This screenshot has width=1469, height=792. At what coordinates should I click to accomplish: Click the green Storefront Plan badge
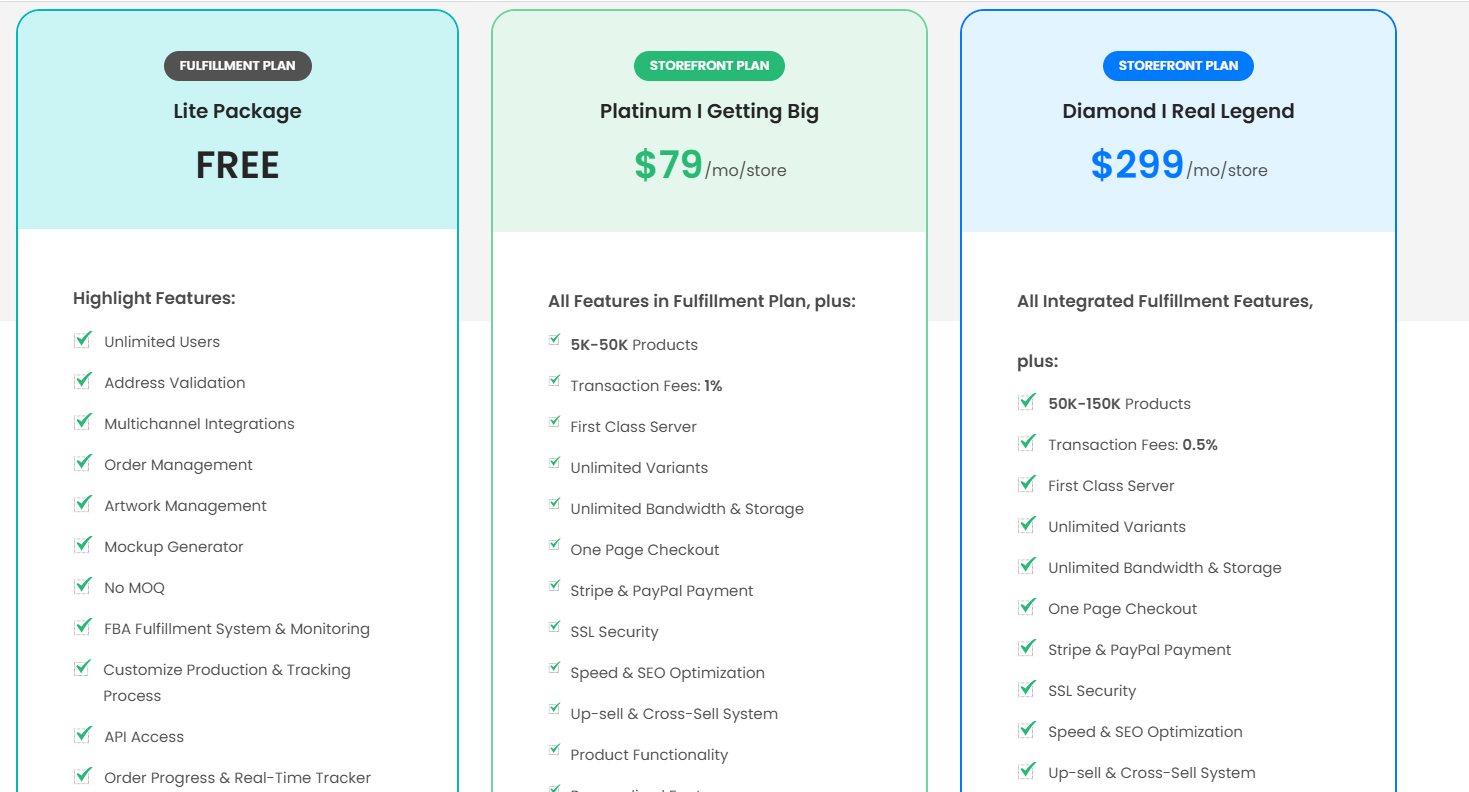[x=709, y=66]
